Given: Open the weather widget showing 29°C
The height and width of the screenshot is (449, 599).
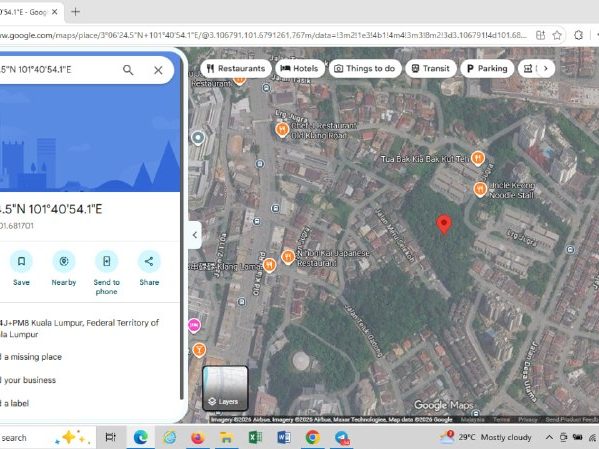Looking at the screenshot, I should (x=485, y=437).
